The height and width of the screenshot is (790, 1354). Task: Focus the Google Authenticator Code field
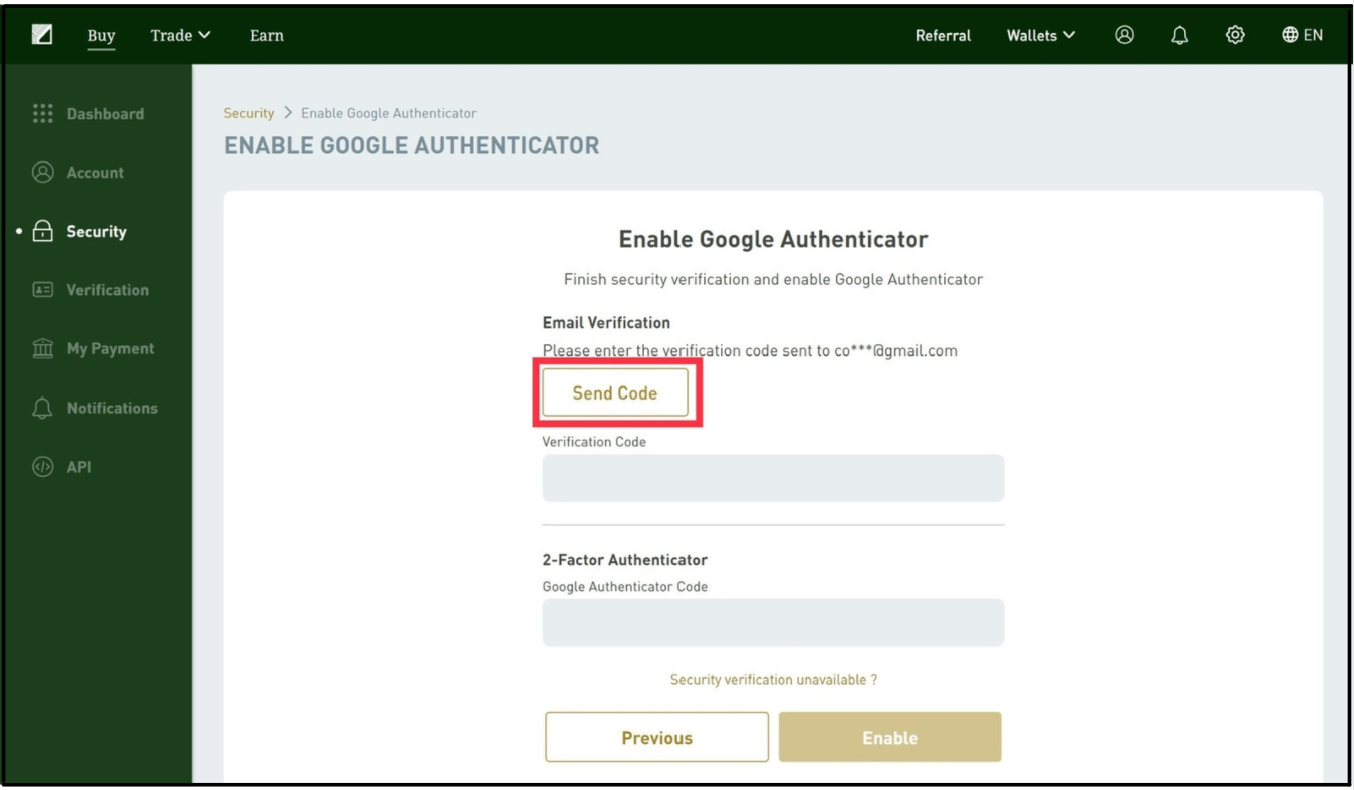[773, 622]
